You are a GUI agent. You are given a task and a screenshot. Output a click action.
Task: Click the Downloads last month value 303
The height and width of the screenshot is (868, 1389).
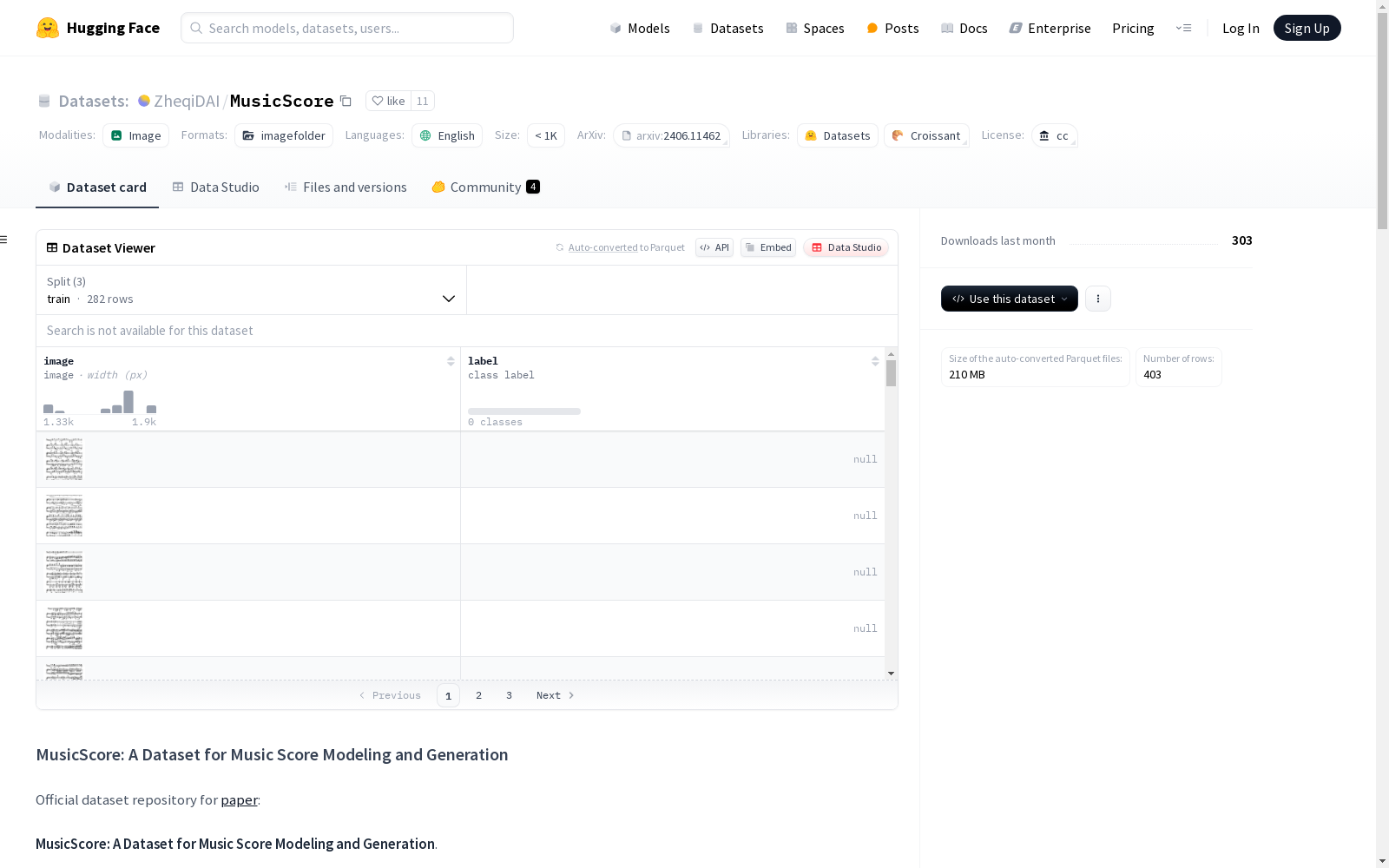point(1241,240)
